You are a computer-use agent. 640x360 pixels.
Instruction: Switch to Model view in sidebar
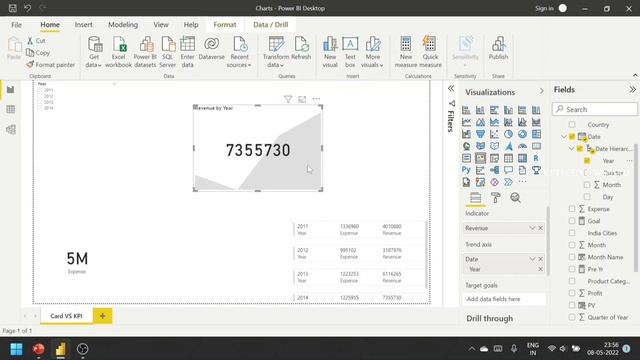[11, 129]
